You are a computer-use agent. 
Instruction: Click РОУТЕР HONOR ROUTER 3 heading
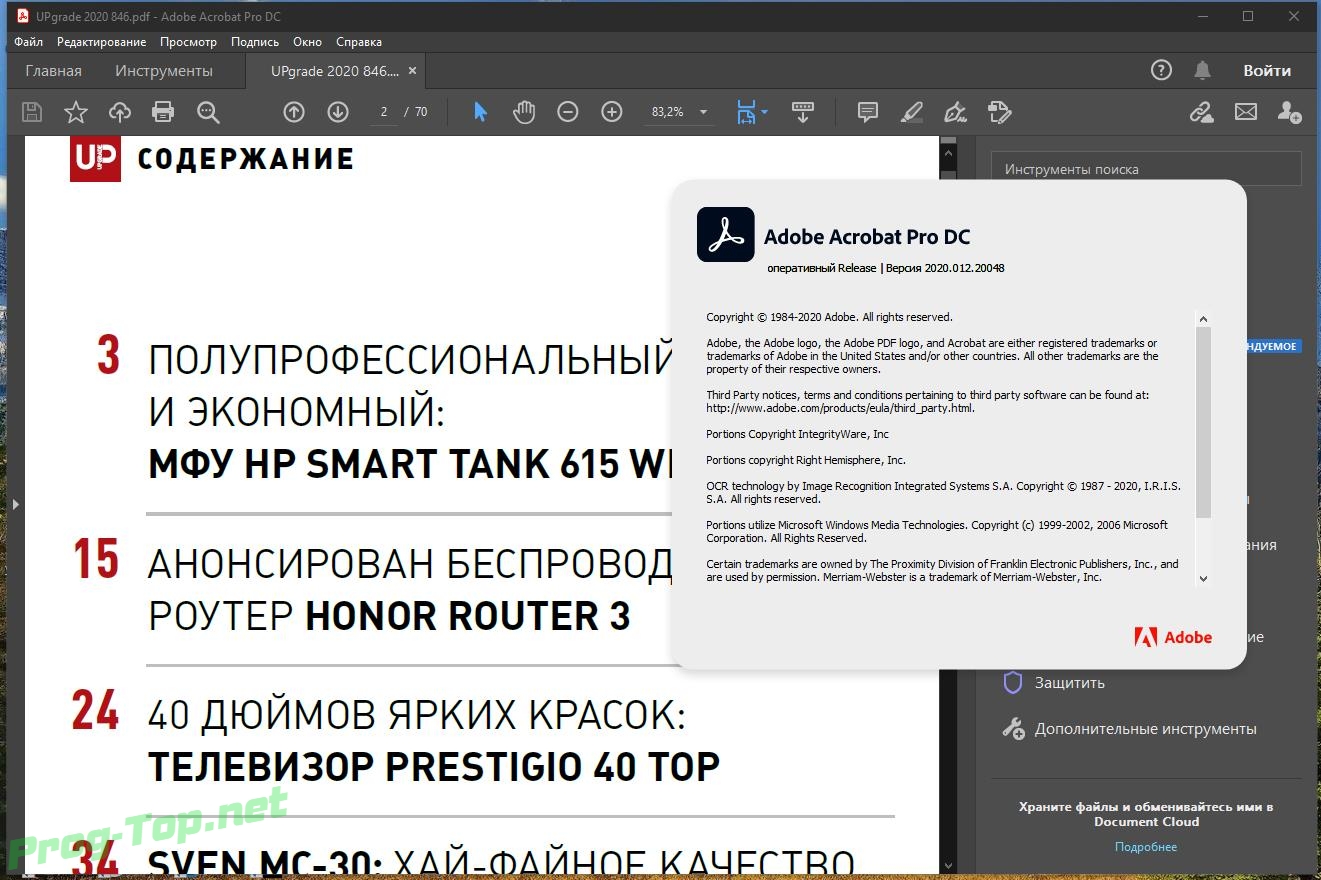point(389,616)
